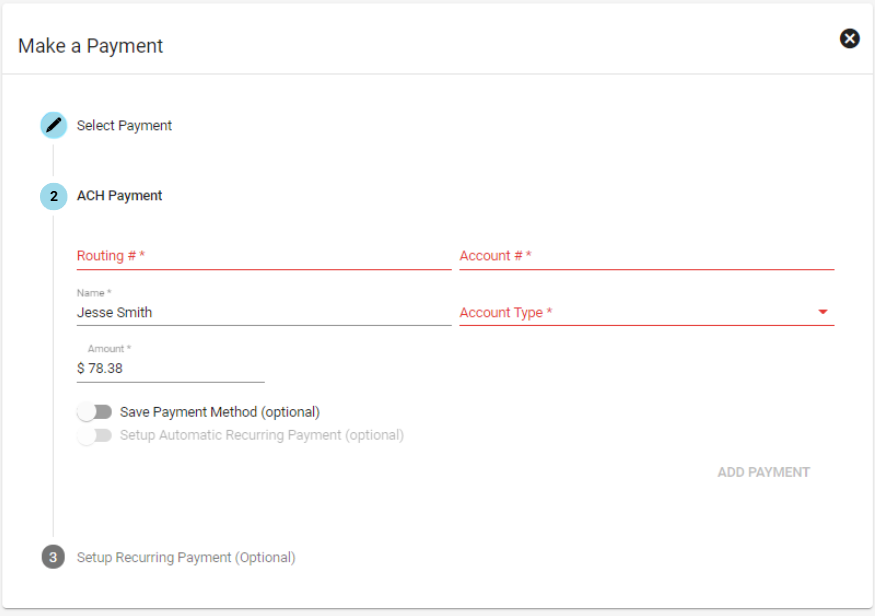The width and height of the screenshot is (875, 616).
Task: Select the Account Type field
Action: [x=647, y=312]
